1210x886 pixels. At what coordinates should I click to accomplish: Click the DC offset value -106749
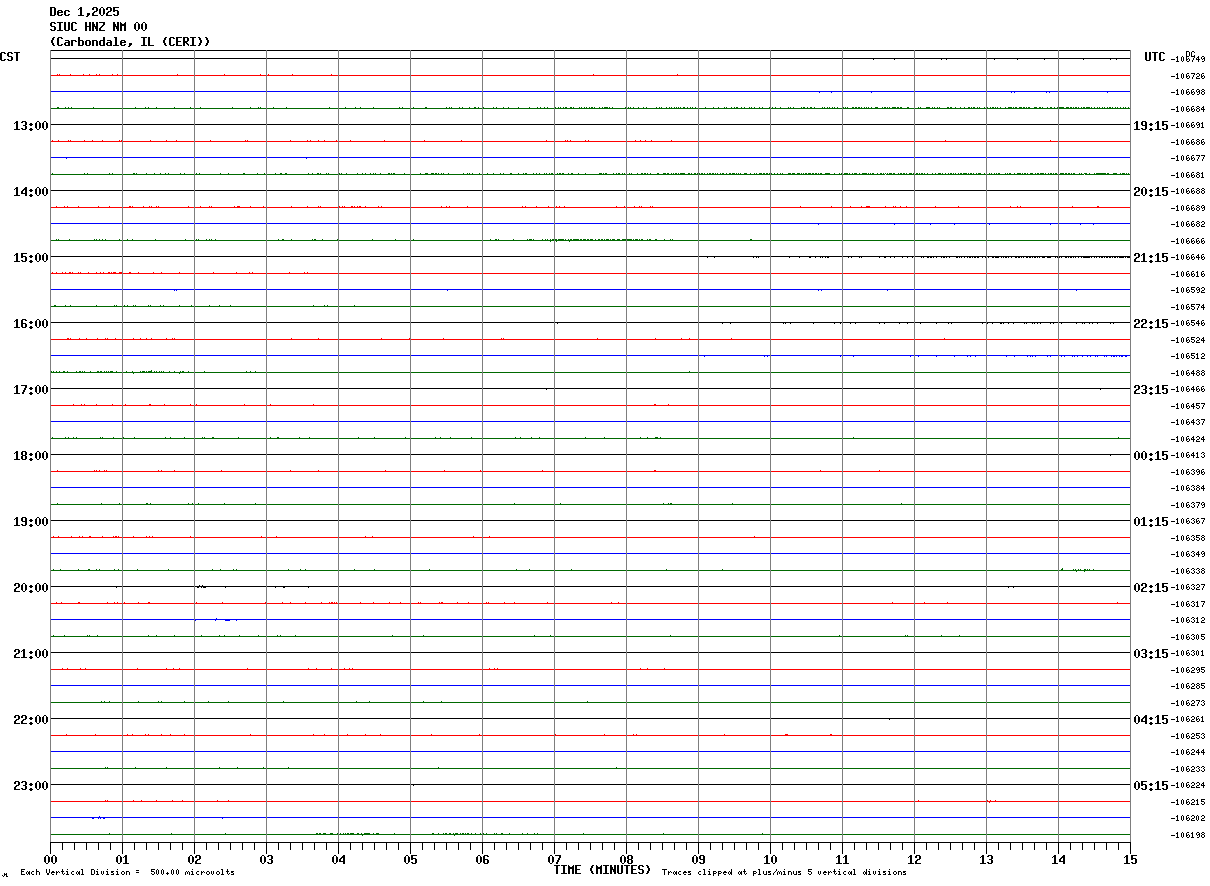1188,59
